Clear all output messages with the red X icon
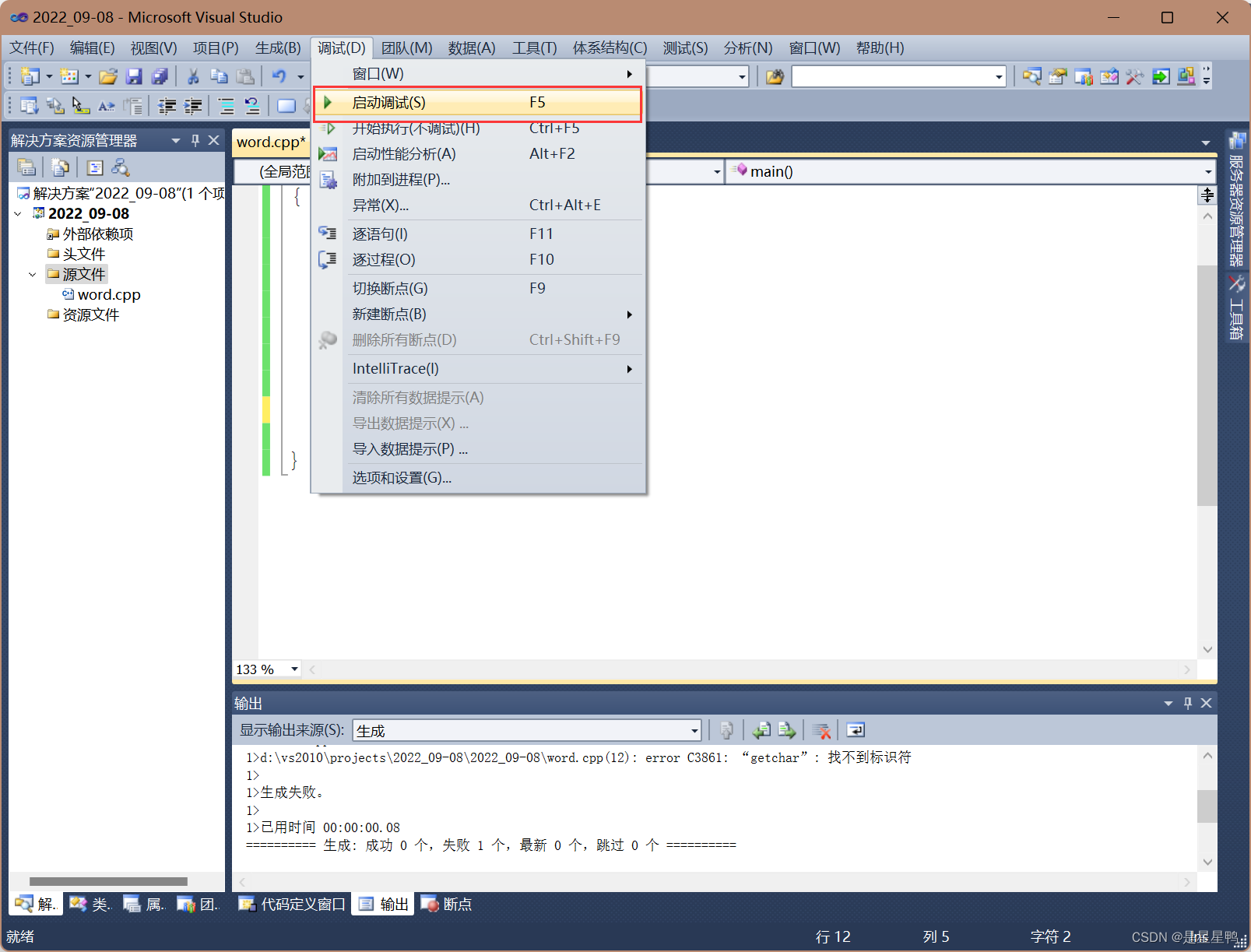The width and height of the screenshot is (1251, 952). click(x=821, y=730)
